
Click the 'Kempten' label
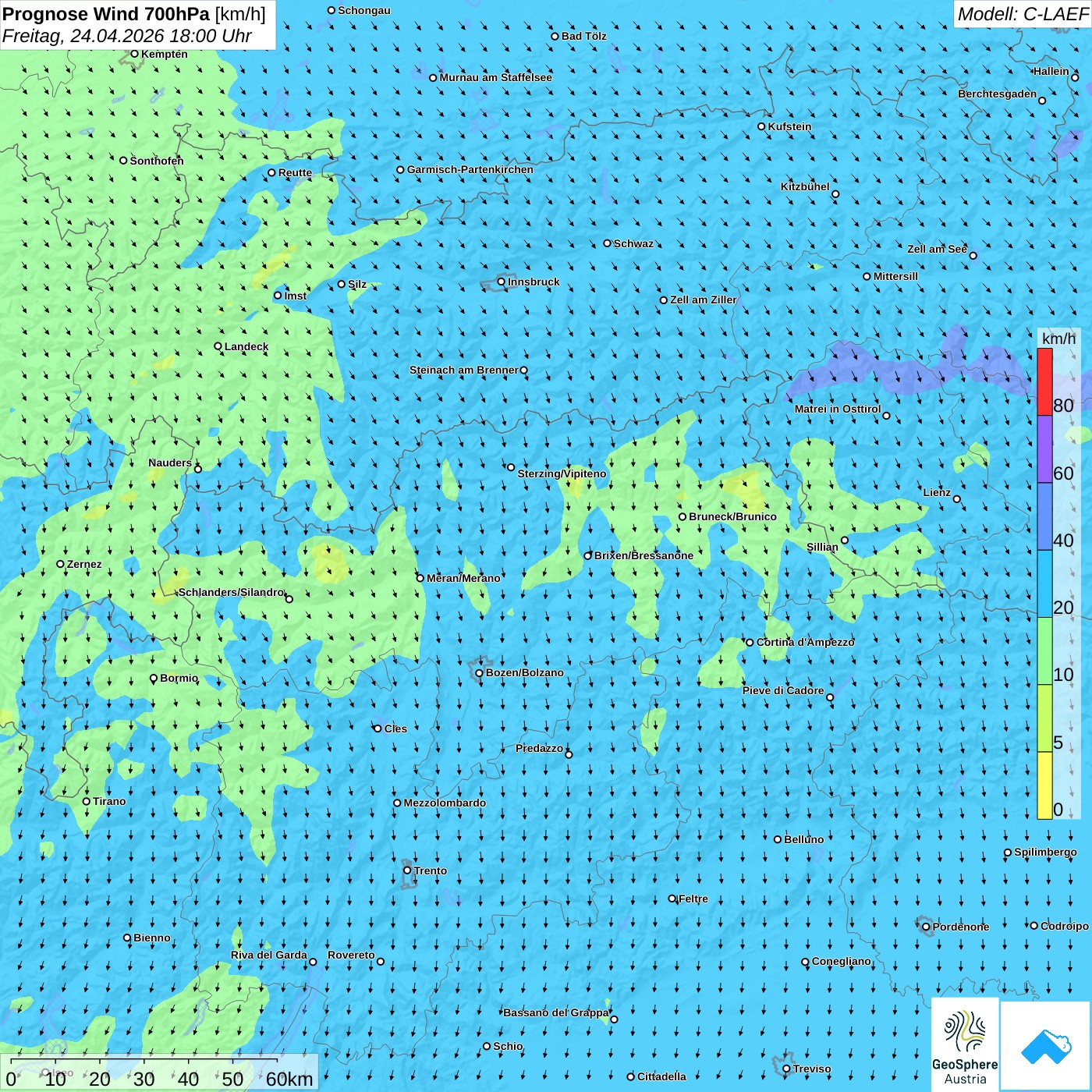click(x=165, y=54)
